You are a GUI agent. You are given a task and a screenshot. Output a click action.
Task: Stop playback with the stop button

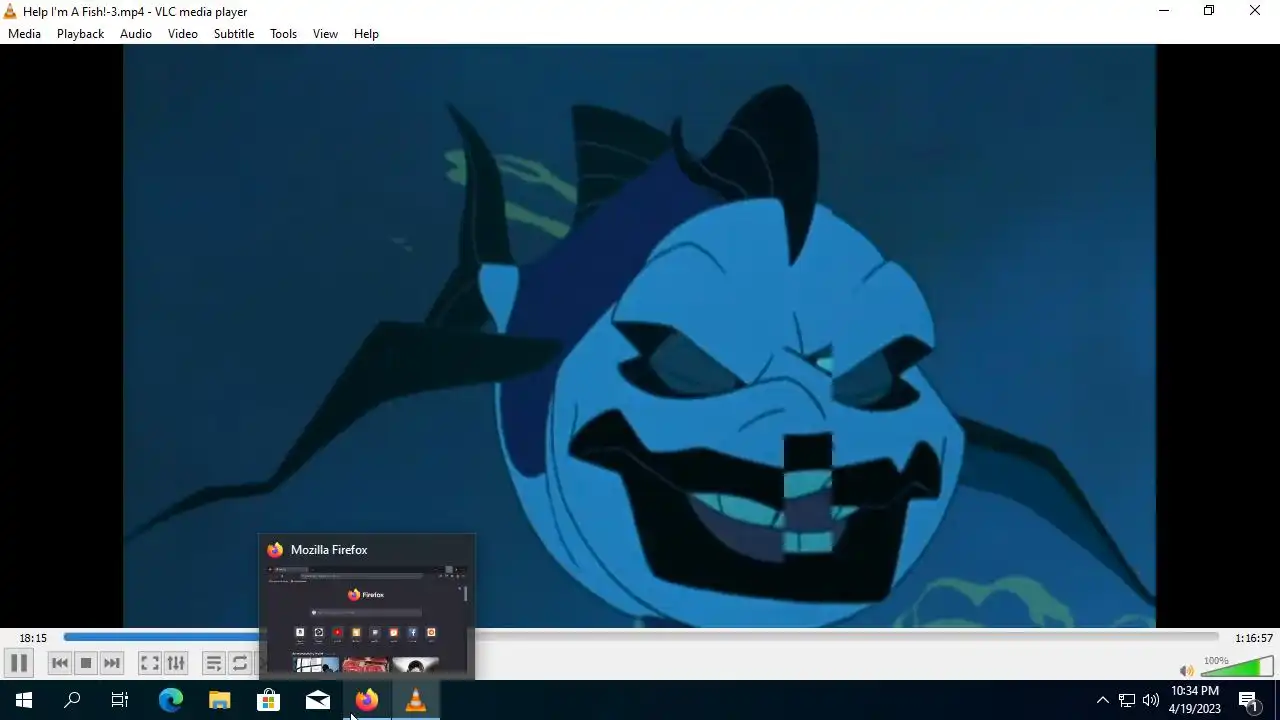[86, 663]
